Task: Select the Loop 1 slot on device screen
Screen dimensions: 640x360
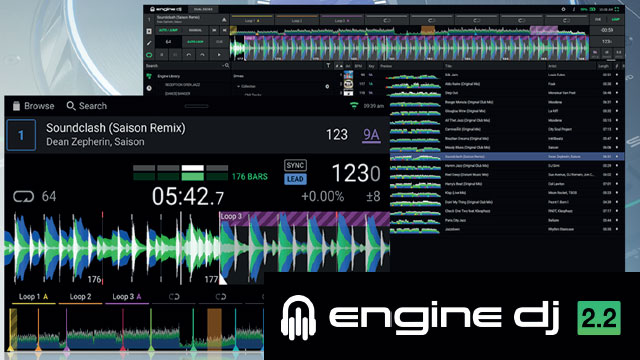Action: coord(33,297)
